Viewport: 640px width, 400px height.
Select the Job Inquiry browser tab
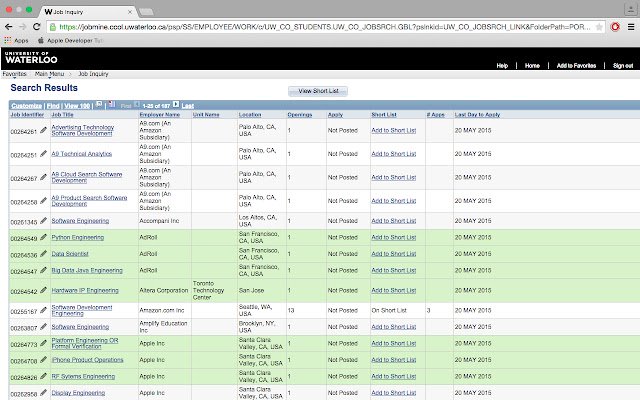coord(88,12)
